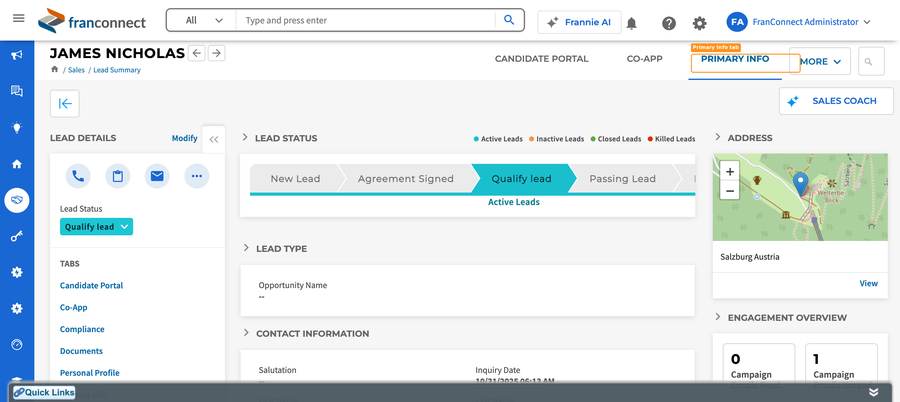
Task: Open the gauge sidebar module
Action: pyautogui.click(x=17, y=345)
